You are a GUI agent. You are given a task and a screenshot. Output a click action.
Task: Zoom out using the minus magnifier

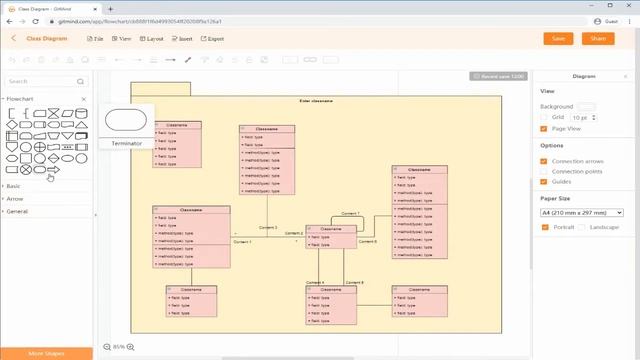107,347
